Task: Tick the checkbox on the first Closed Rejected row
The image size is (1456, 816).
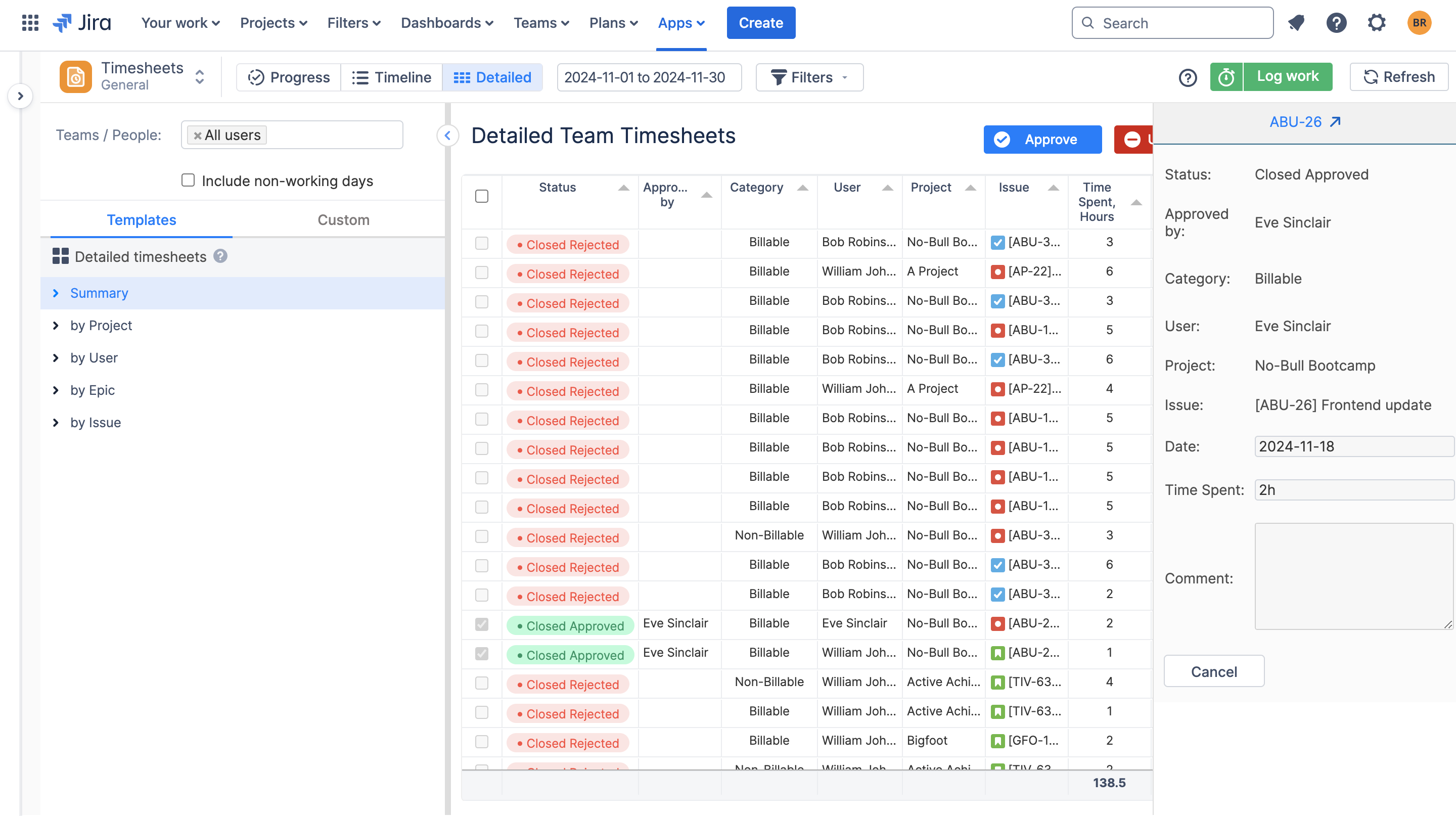Action: (x=482, y=244)
